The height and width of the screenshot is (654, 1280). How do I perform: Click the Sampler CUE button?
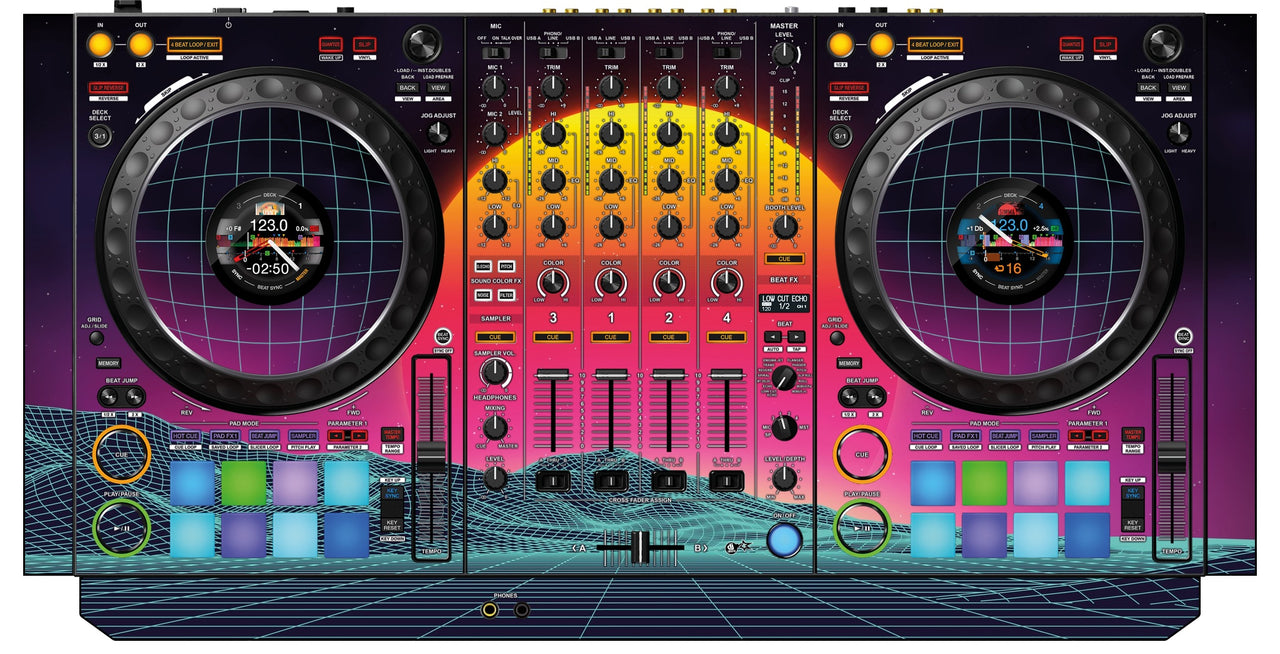tap(495, 338)
